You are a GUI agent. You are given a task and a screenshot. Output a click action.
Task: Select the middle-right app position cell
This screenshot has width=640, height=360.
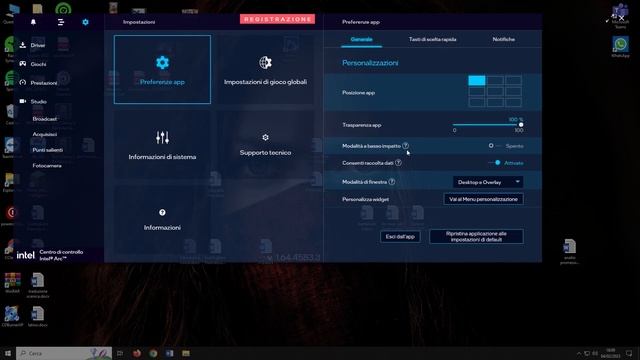click(513, 91)
